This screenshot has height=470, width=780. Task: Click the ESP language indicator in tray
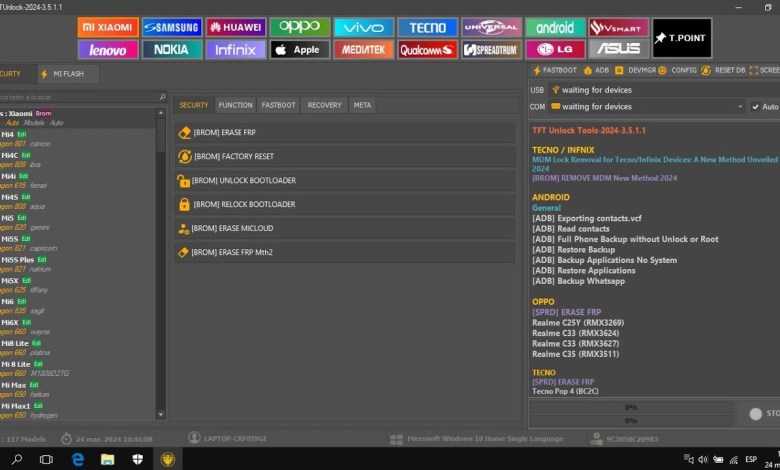pyautogui.click(x=751, y=459)
